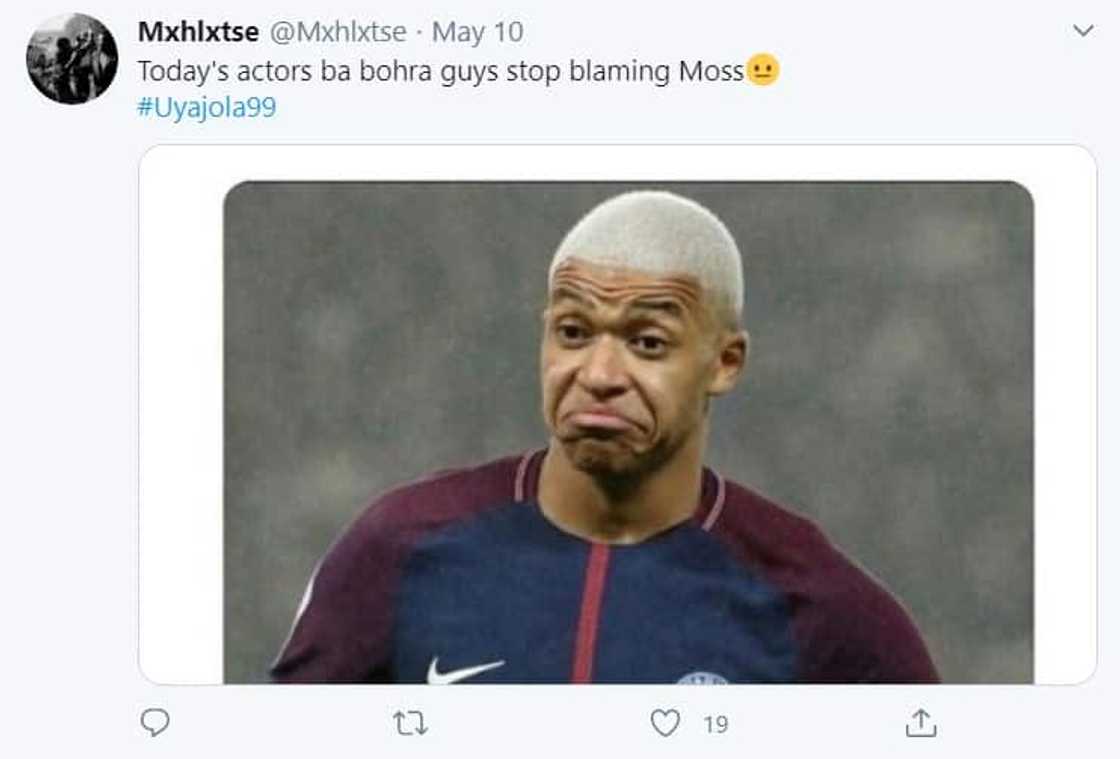Like the tweet with the heart icon
This screenshot has height=759, width=1120.
click(x=665, y=722)
